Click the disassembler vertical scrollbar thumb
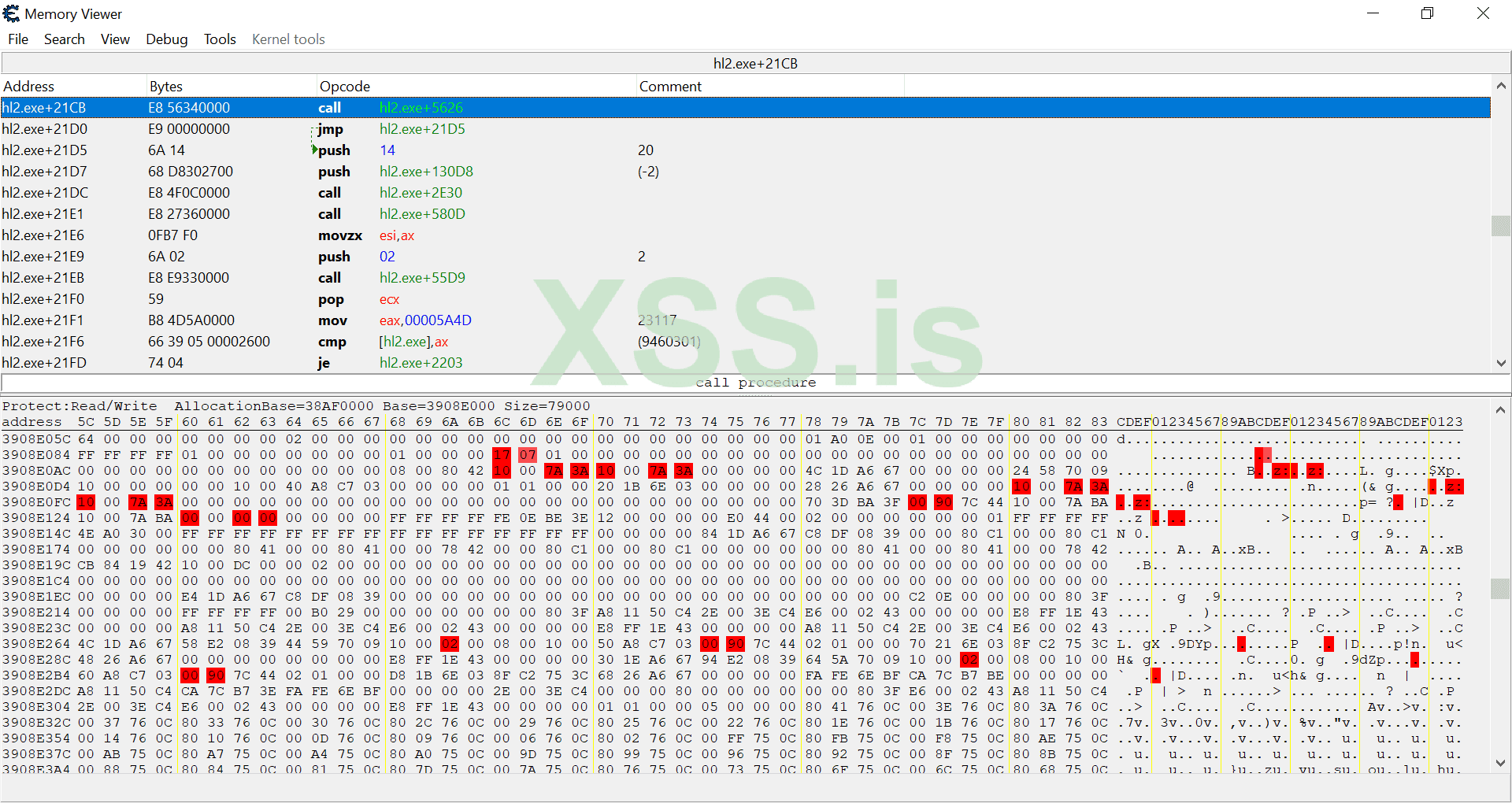Screen dimensions: 1512x803 1501,225
